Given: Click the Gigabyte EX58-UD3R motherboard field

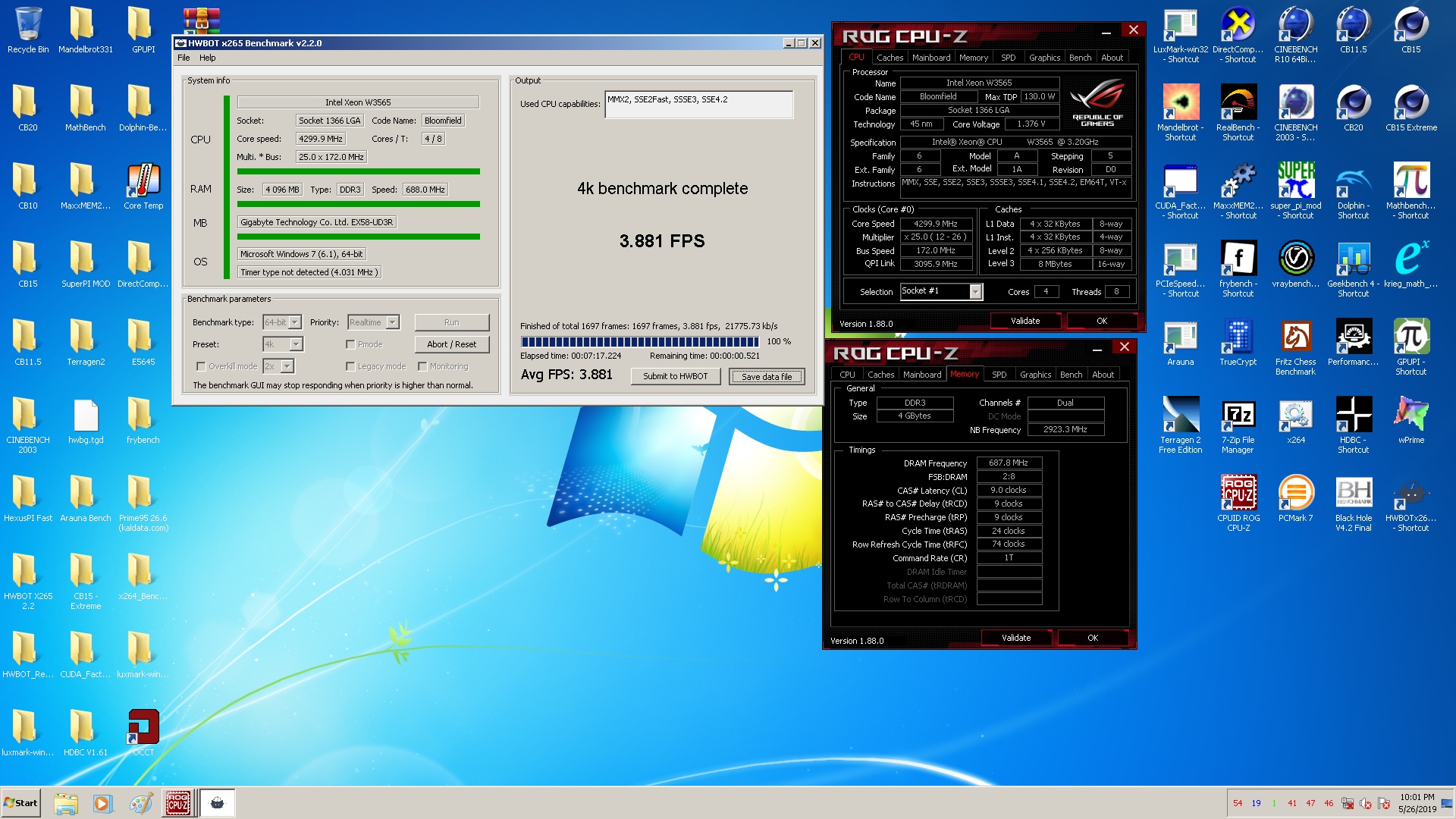Looking at the screenshot, I should pyautogui.click(x=317, y=222).
